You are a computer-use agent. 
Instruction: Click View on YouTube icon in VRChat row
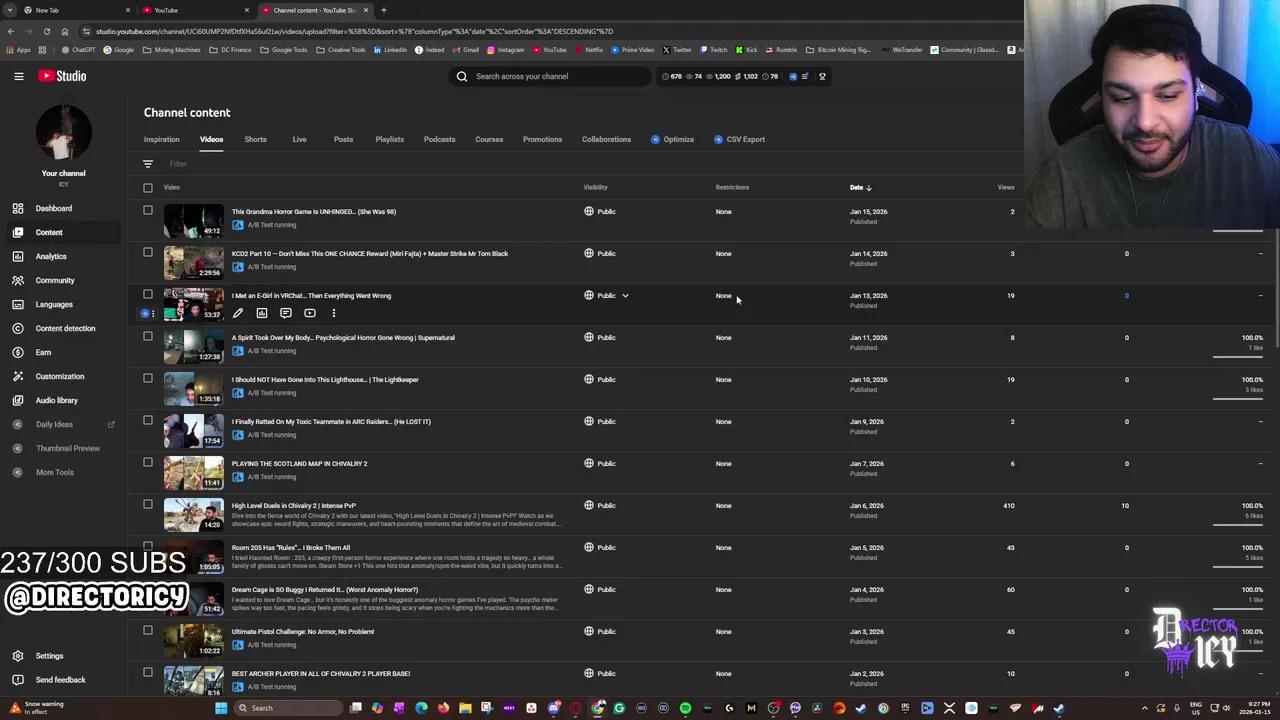310,313
